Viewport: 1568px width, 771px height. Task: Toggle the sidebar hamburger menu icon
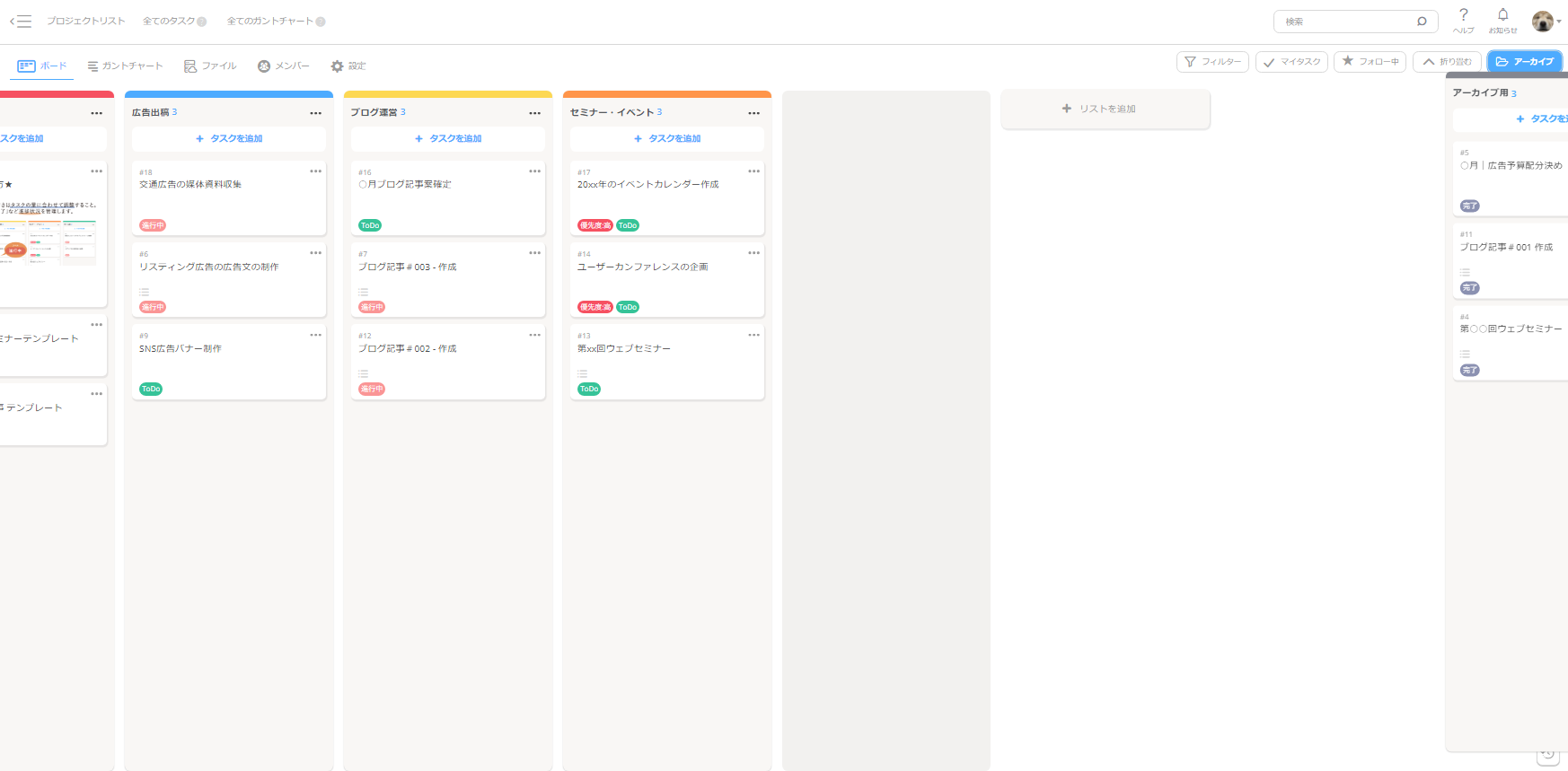(x=21, y=21)
